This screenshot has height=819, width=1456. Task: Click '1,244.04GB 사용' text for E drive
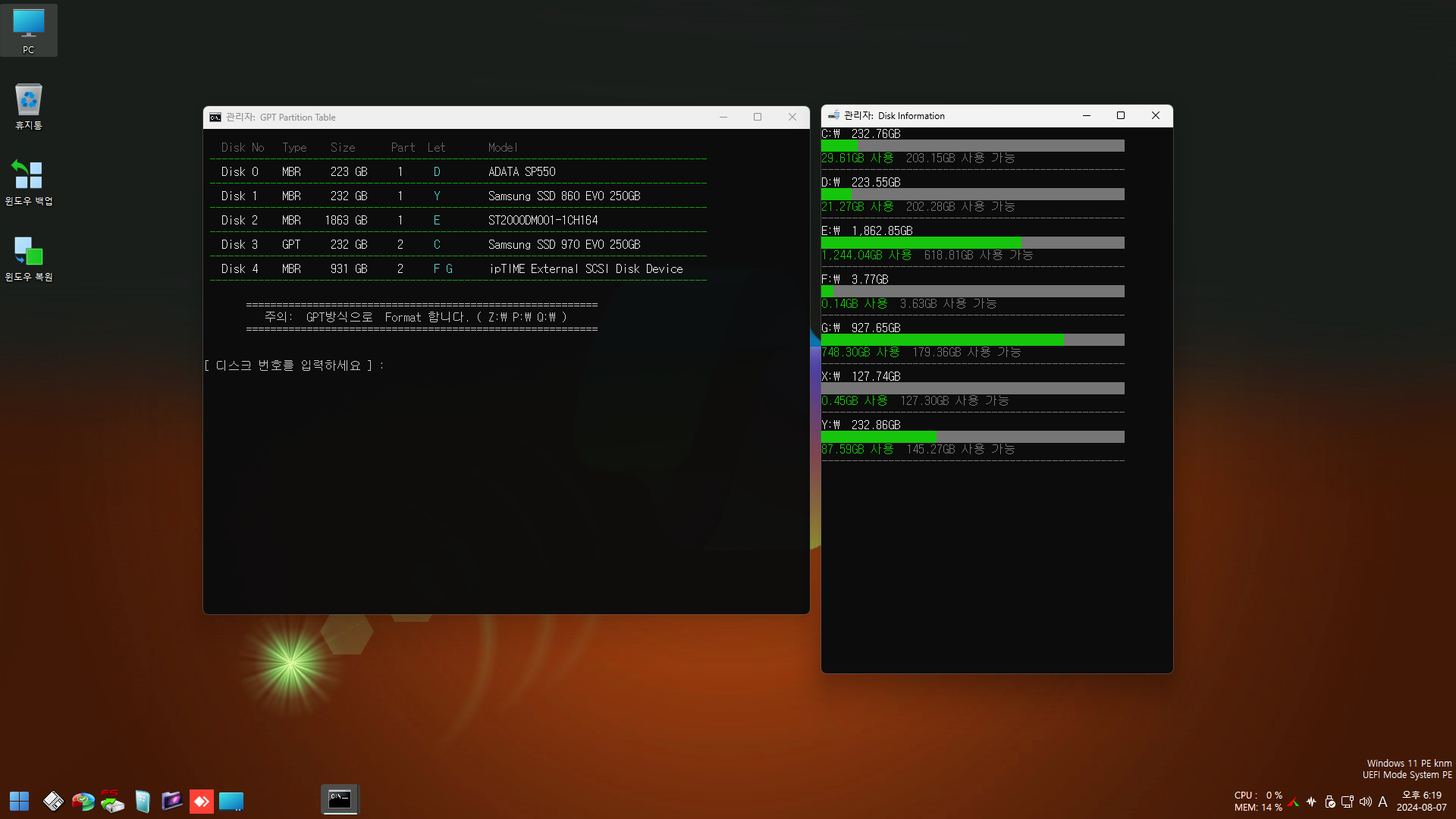click(867, 256)
